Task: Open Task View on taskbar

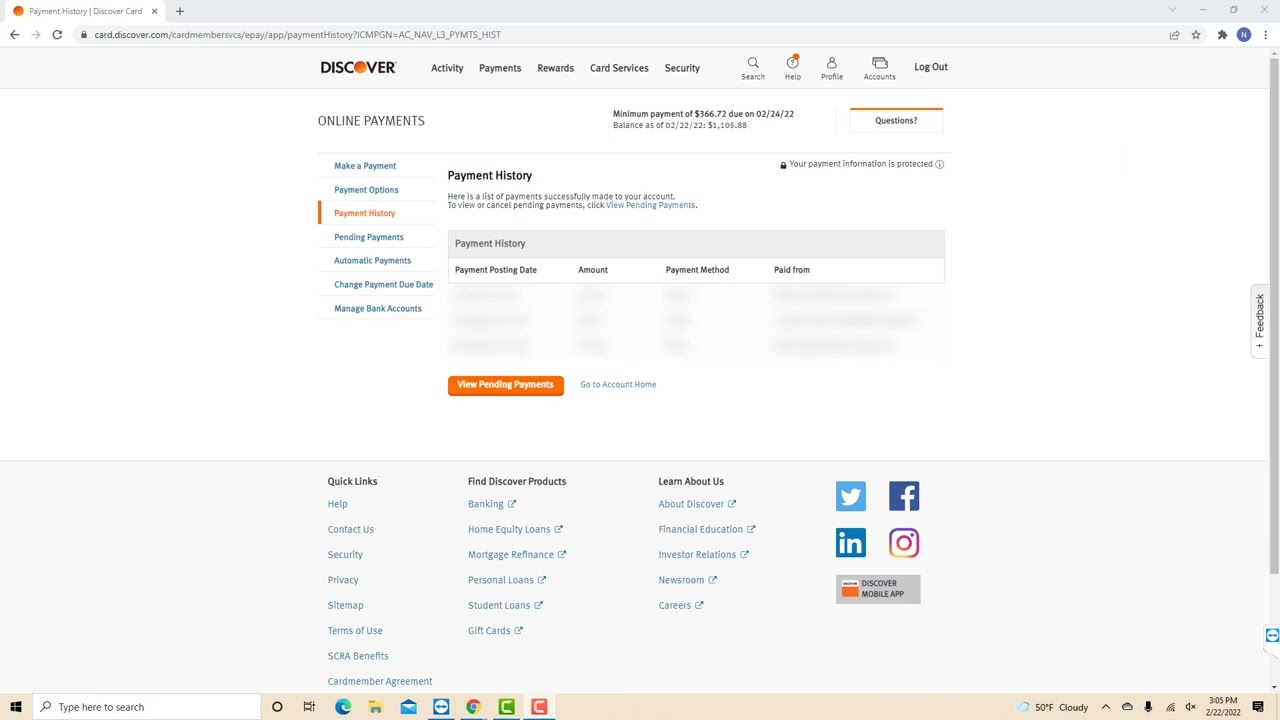Action: 309,707
